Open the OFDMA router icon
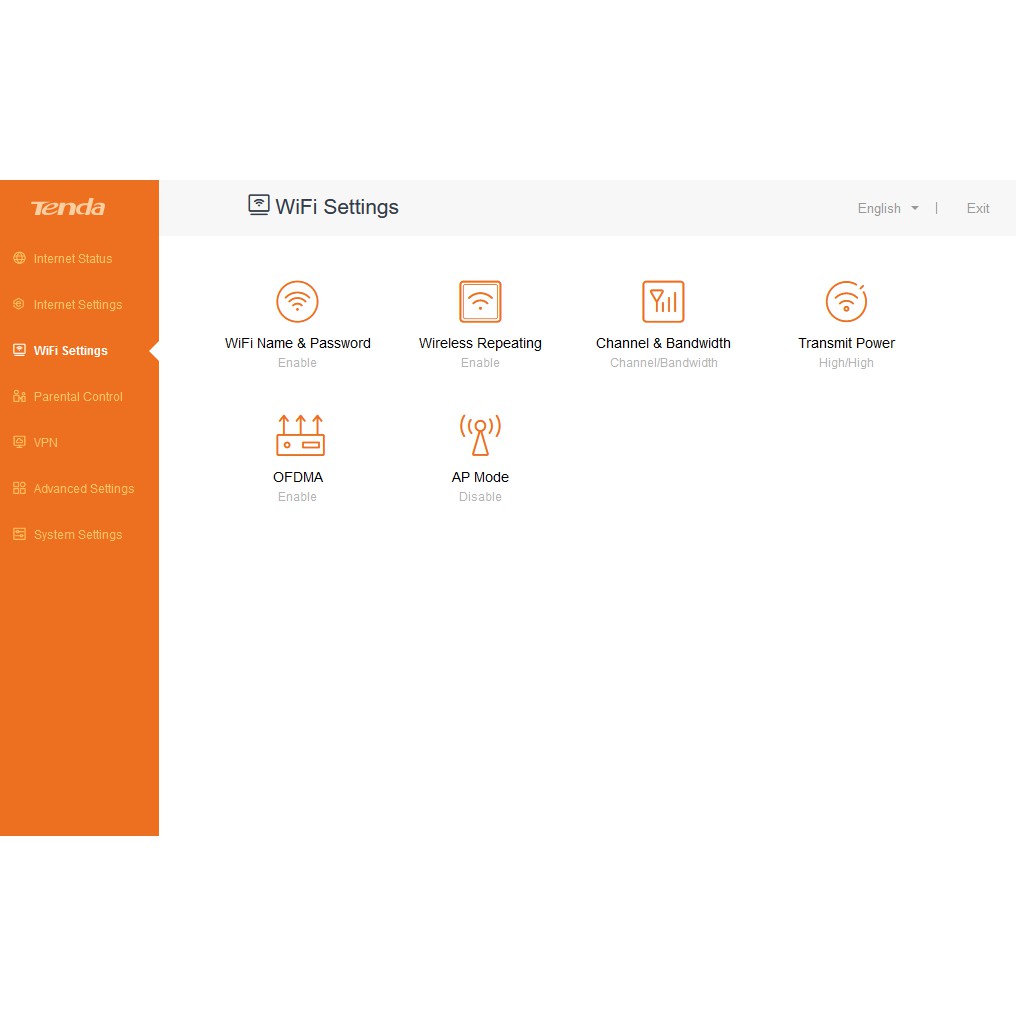The image size is (1016, 1016). (x=299, y=435)
